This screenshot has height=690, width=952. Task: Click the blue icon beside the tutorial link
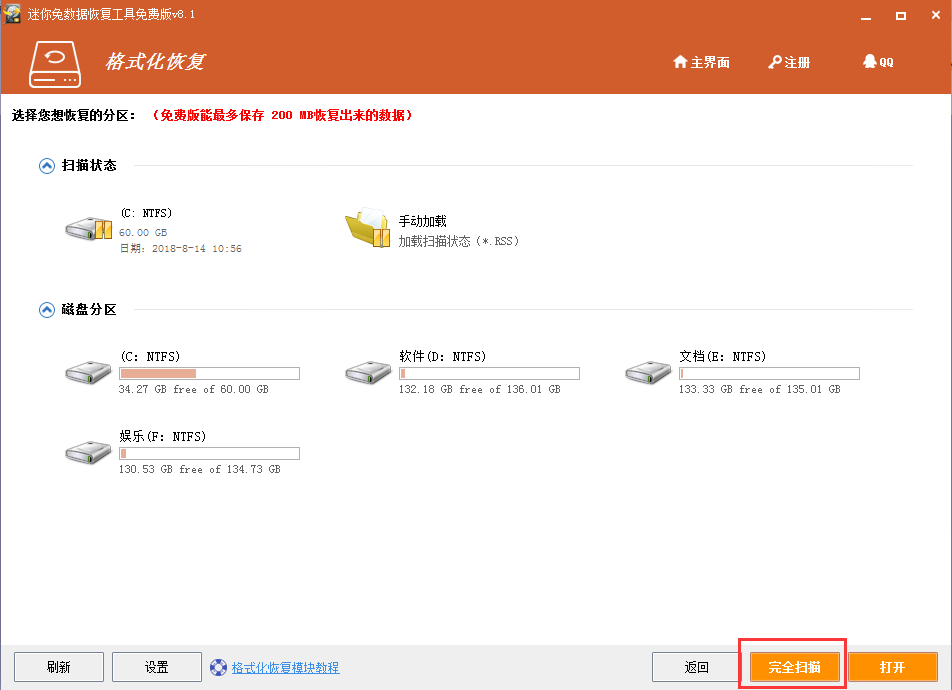click(218, 667)
